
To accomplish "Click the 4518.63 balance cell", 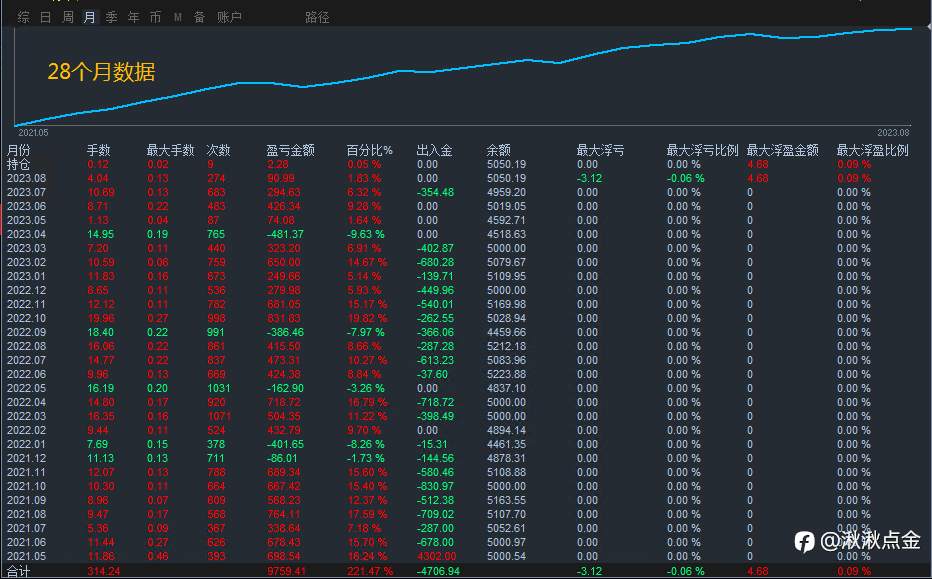I will click(x=506, y=234).
